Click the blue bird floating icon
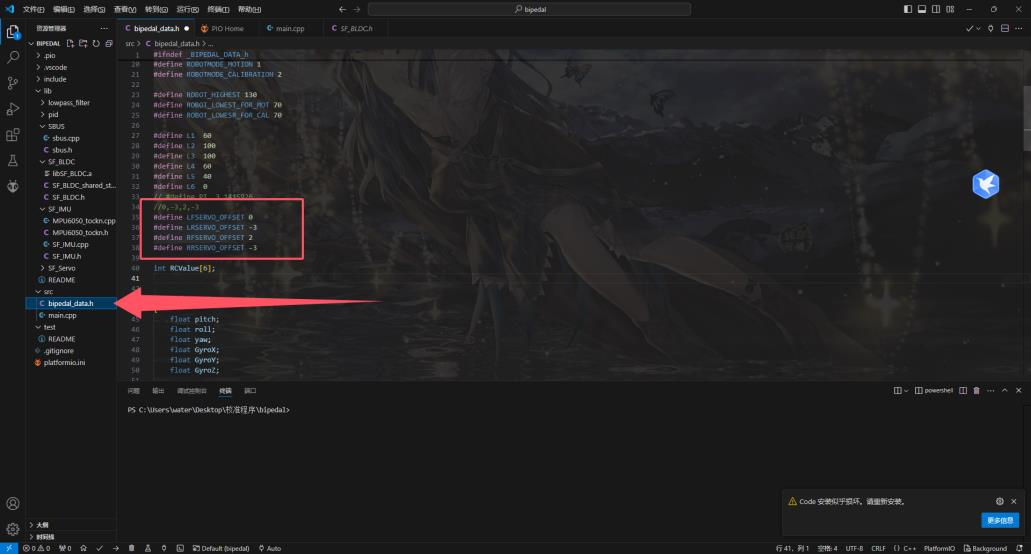This screenshot has height=554, width=1031. [x=986, y=184]
